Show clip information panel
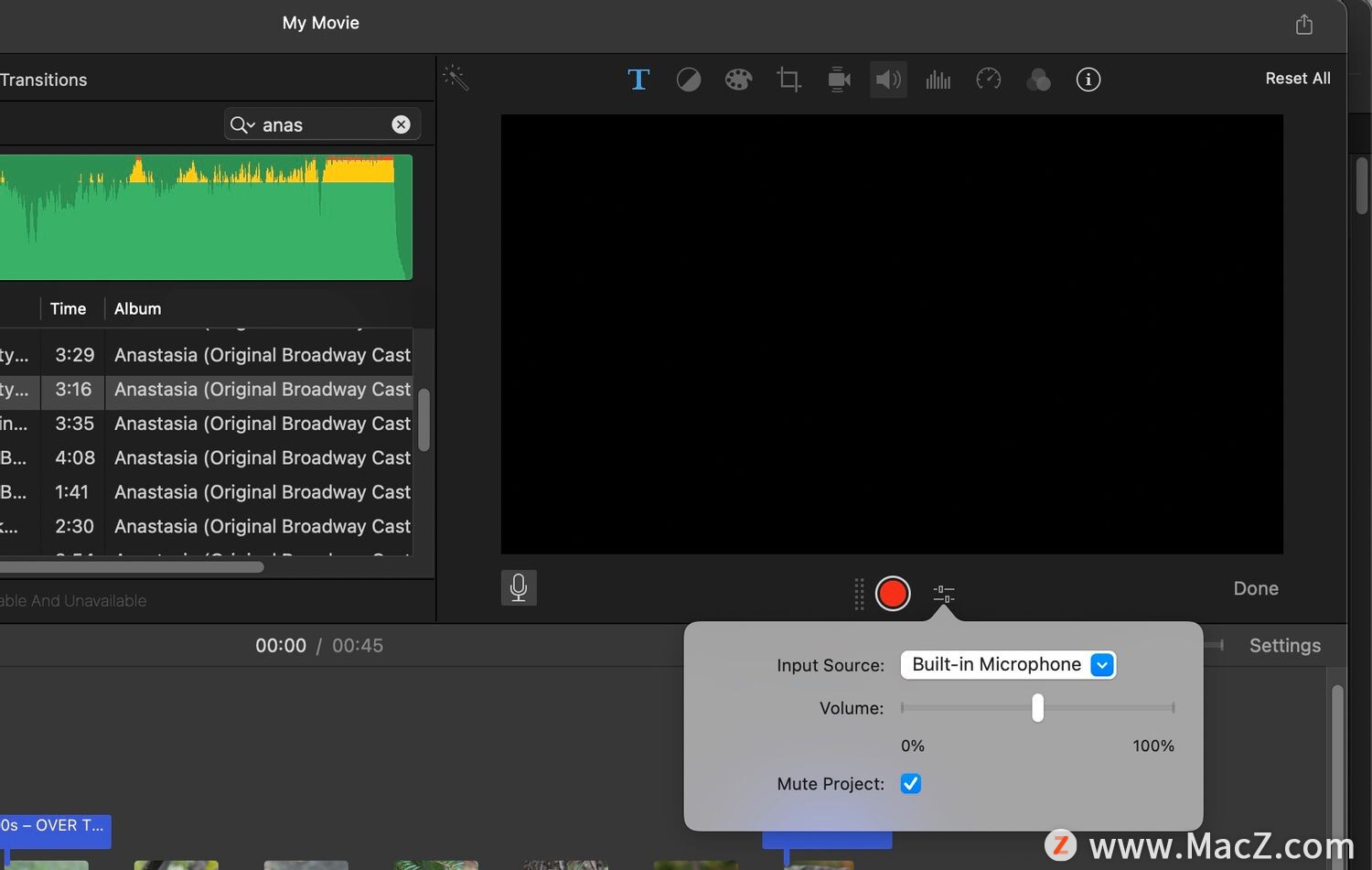Viewport: 1372px width, 870px height. coord(1088,80)
